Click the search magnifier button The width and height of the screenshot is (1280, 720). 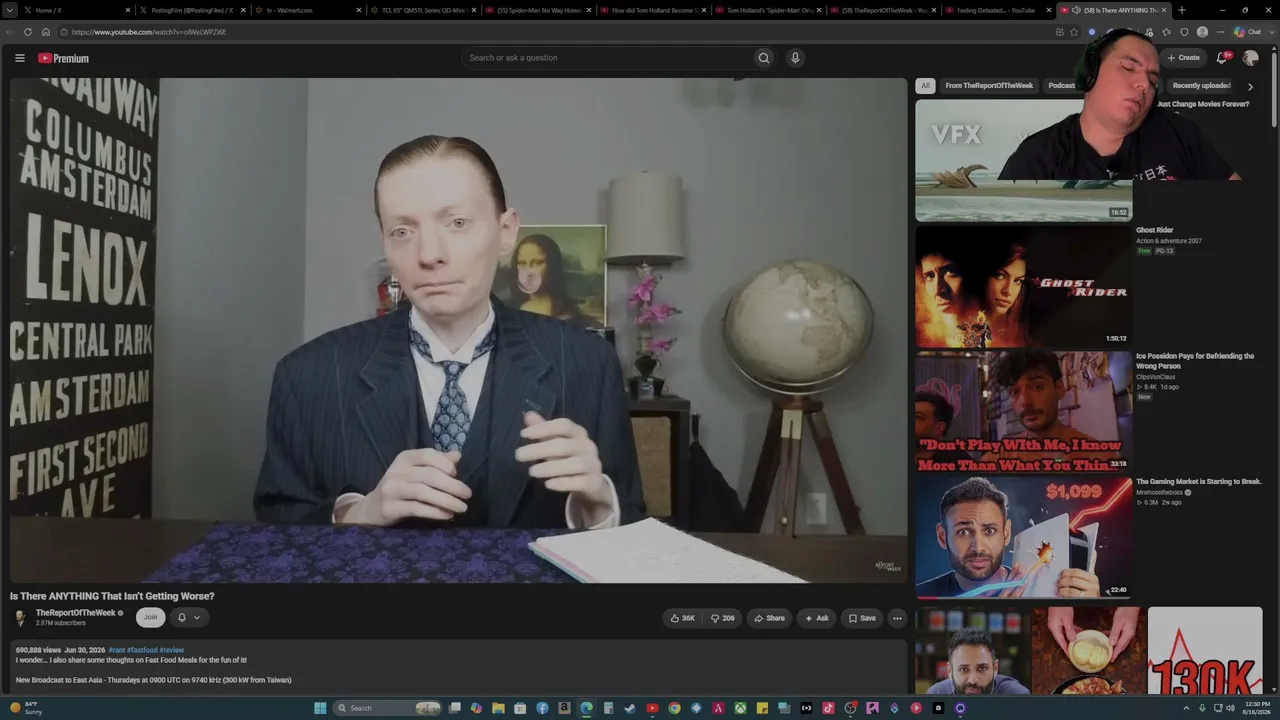764,58
